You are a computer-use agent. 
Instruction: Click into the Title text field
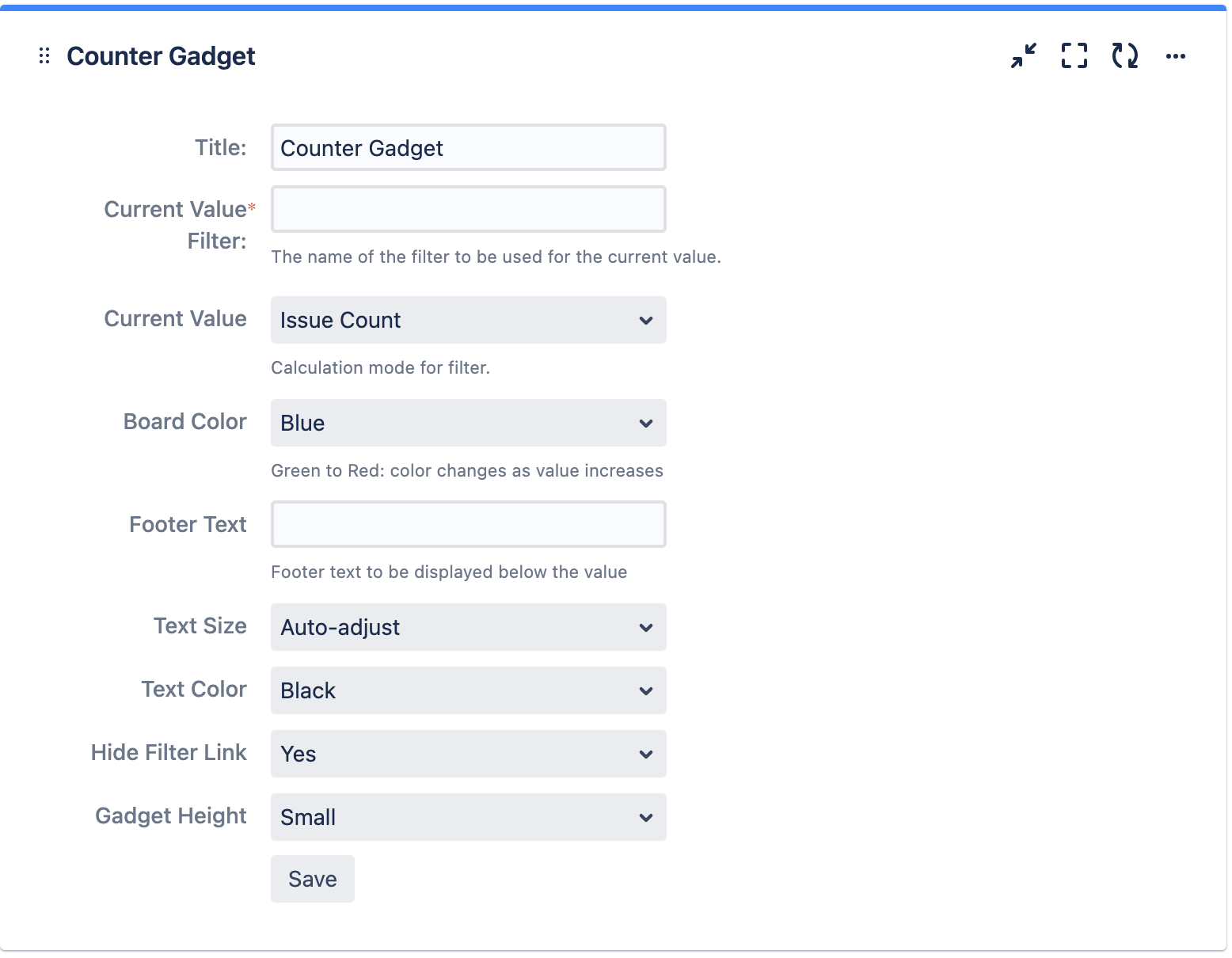[468, 148]
